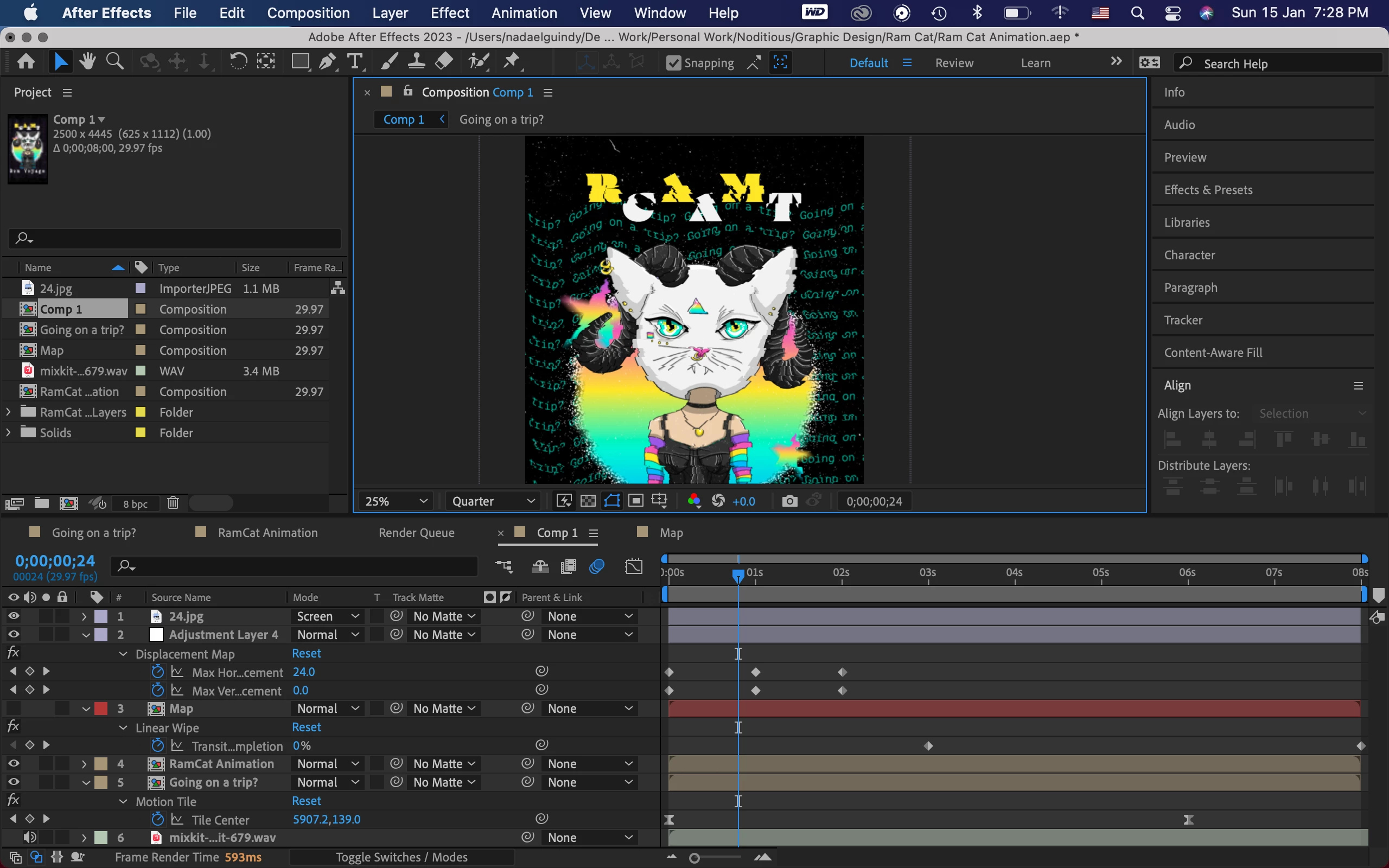
Task: Hide the RamCat Animation layer
Action: coord(13,763)
